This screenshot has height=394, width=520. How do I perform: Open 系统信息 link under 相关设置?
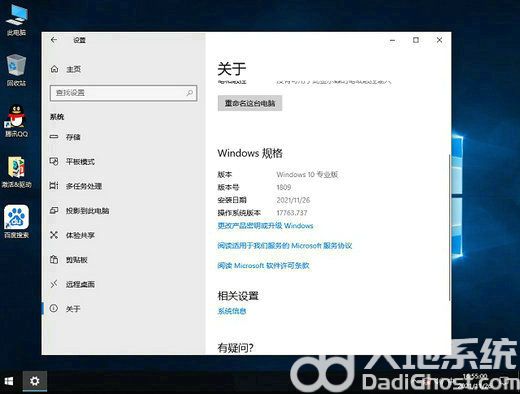232,311
